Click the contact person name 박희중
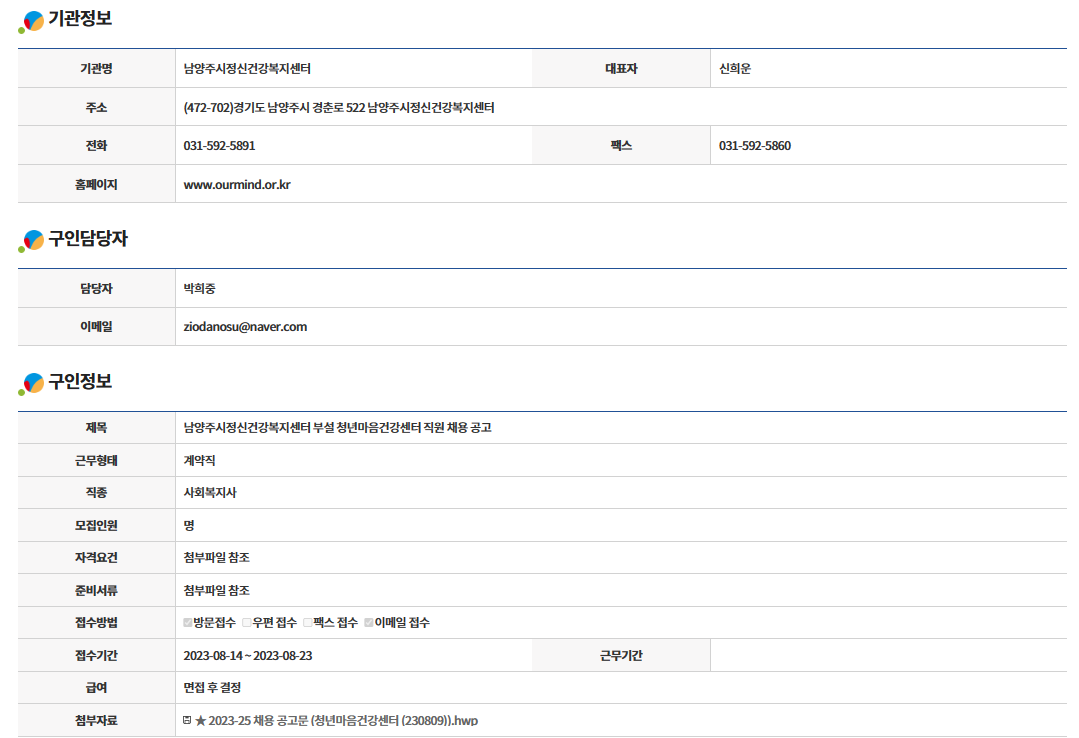The height and width of the screenshot is (738, 1079). tap(199, 289)
